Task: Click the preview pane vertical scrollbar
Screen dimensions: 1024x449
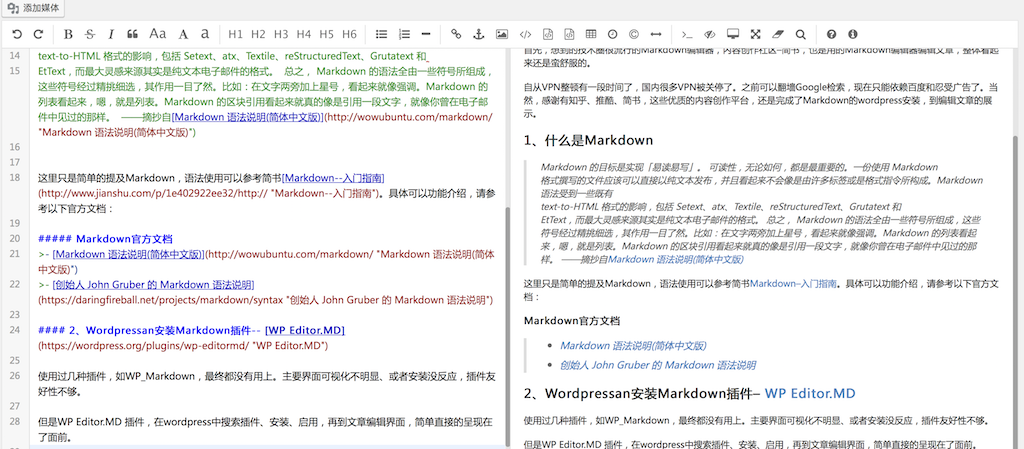Action: [1015, 290]
